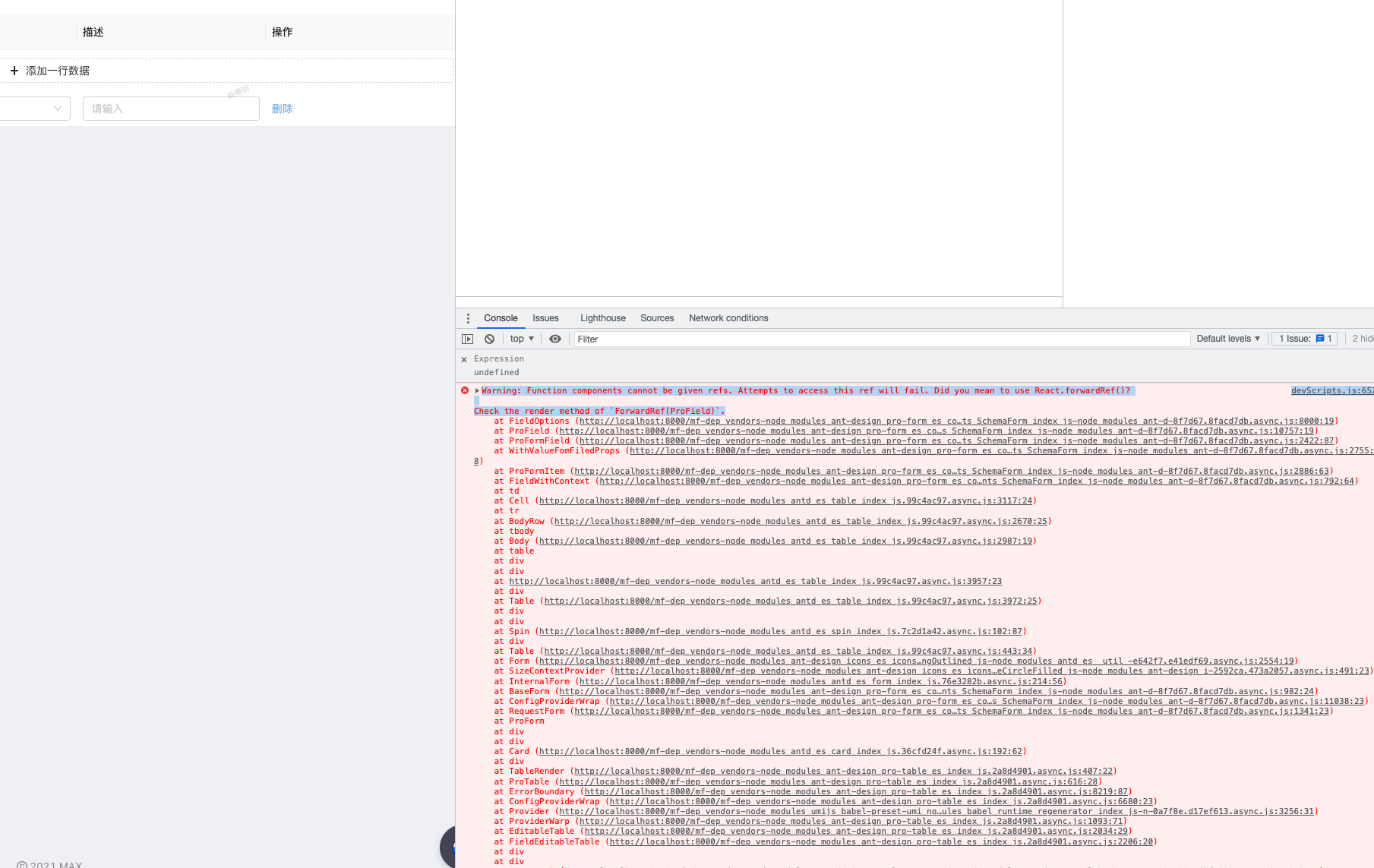1374x868 pixels.
Task: Click the issue flag icon in 1 Issue
Action: pos(1322,339)
